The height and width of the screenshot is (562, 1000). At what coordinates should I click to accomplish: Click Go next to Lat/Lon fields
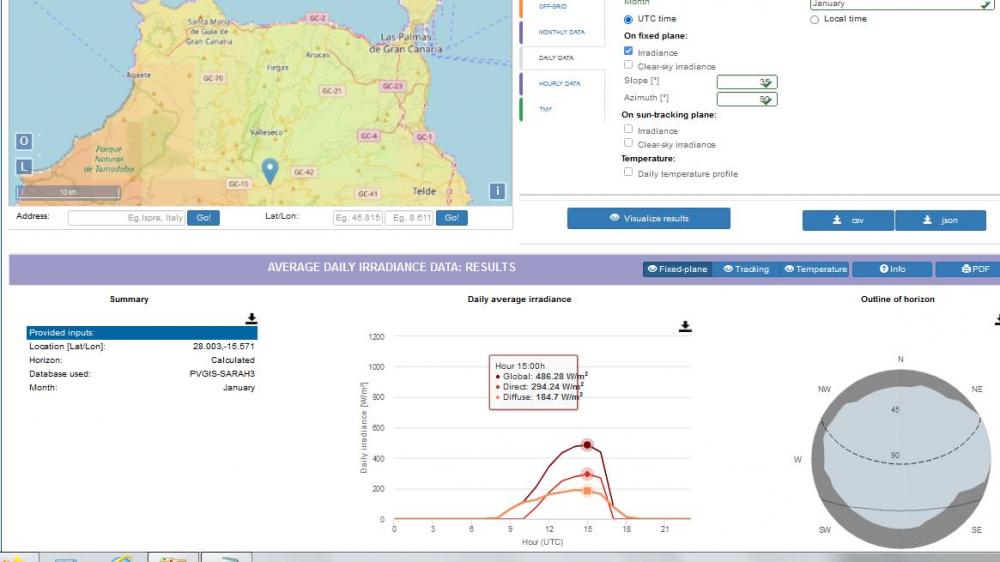(x=452, y=218)
